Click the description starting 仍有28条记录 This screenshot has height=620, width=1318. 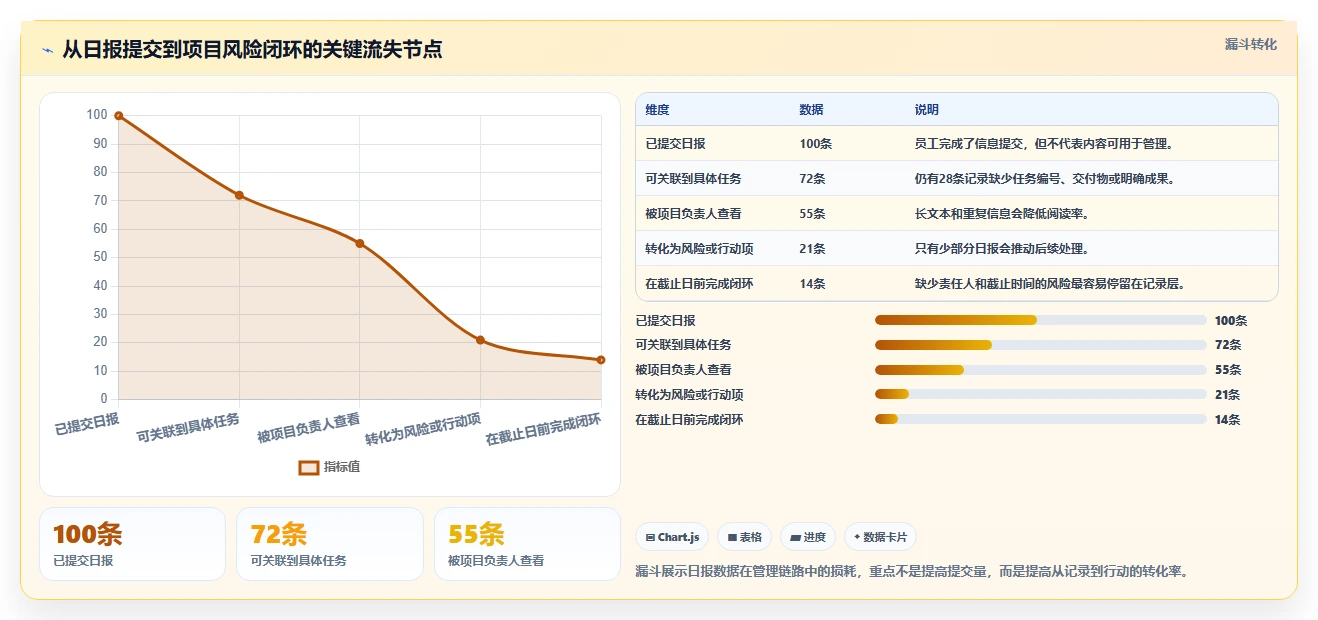pyautogui.click(x=1044, y=179)
